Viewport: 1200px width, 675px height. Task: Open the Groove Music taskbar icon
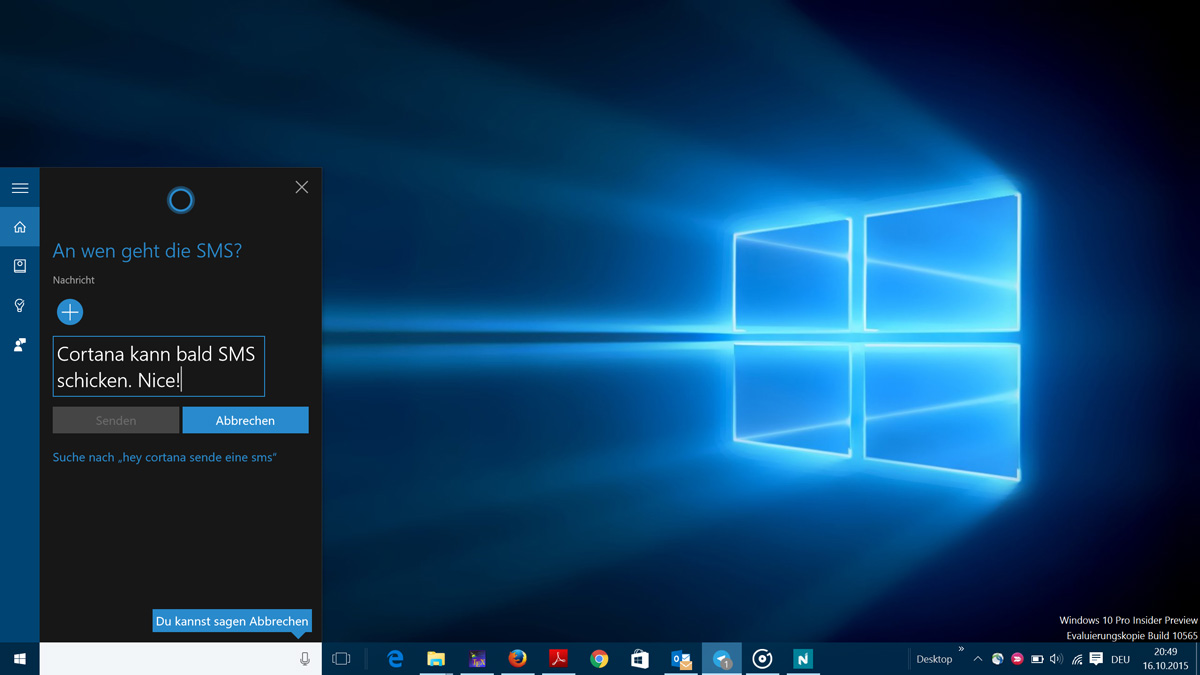pos(762,659)
